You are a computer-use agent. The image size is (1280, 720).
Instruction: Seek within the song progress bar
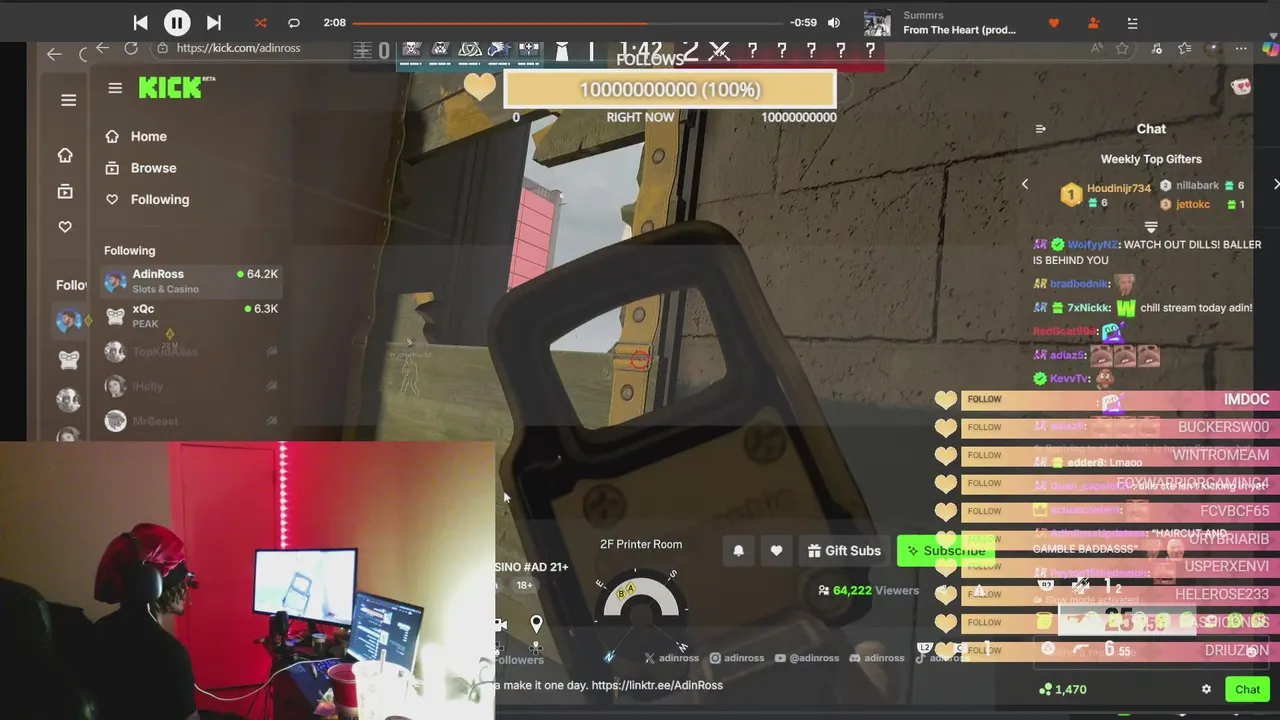point(566,23)
